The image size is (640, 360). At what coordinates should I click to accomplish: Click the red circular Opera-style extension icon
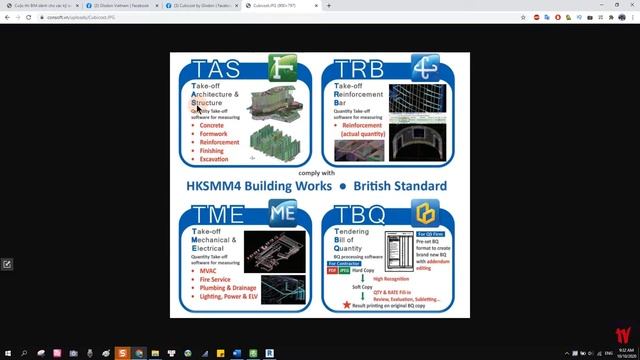(x=558, y=18)
